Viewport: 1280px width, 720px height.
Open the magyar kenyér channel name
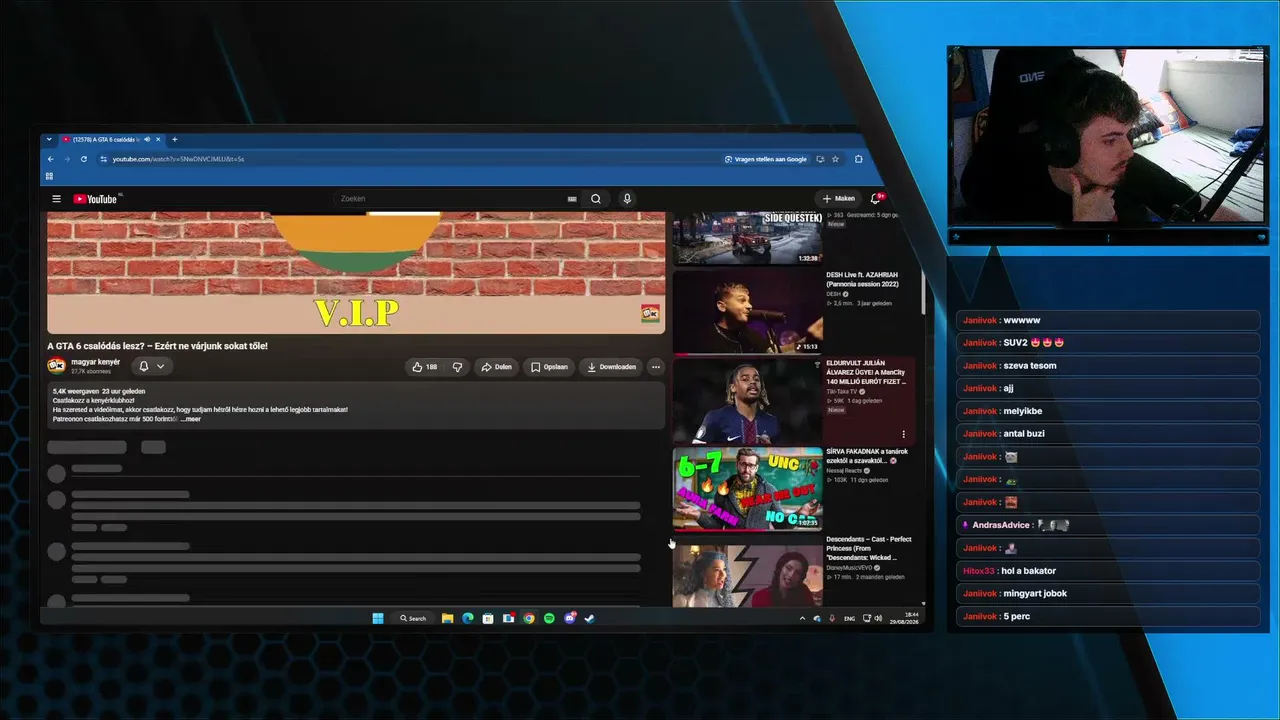pos(96,362)
